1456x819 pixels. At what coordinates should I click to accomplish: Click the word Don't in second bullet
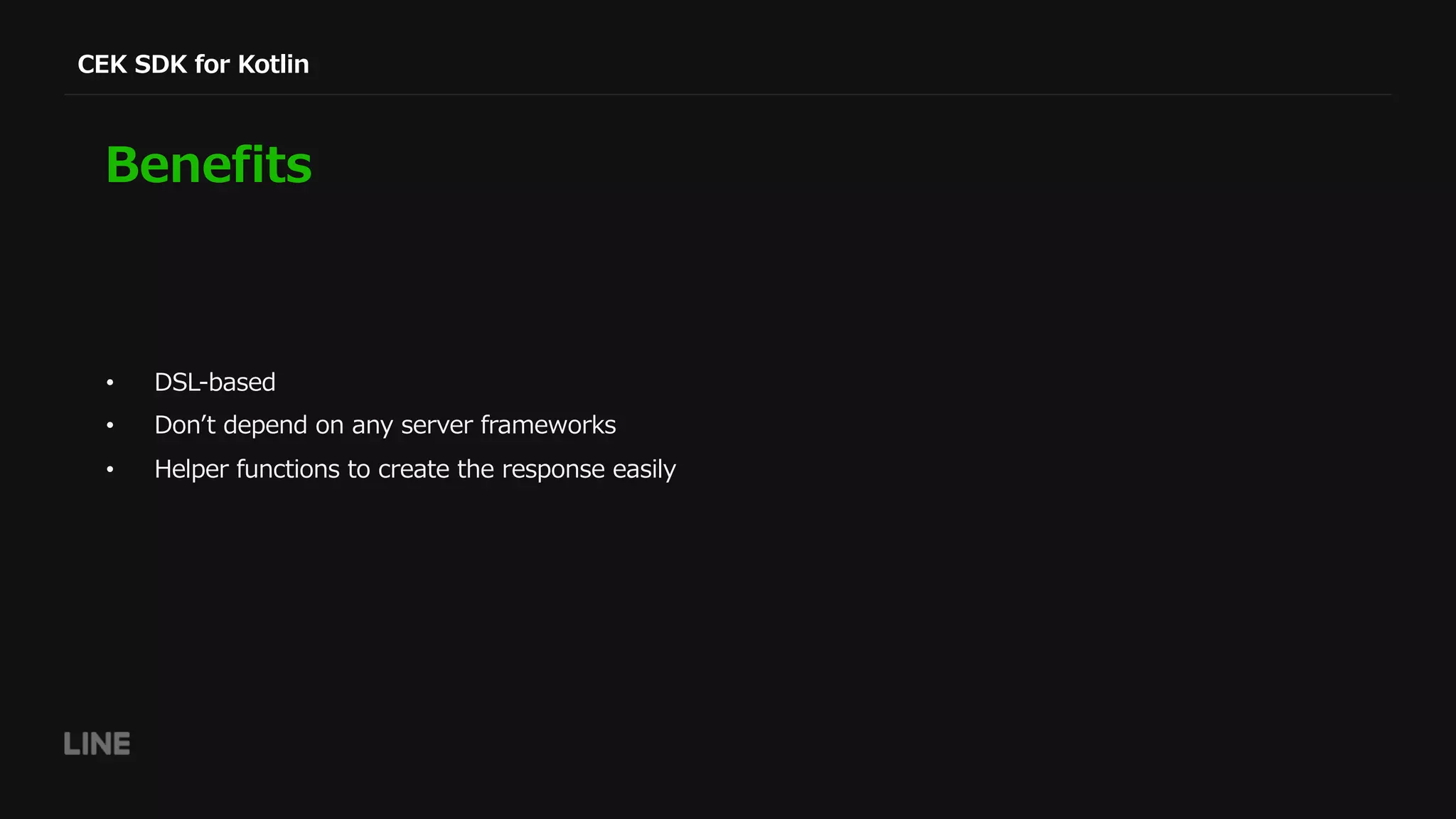pos(185,425)
